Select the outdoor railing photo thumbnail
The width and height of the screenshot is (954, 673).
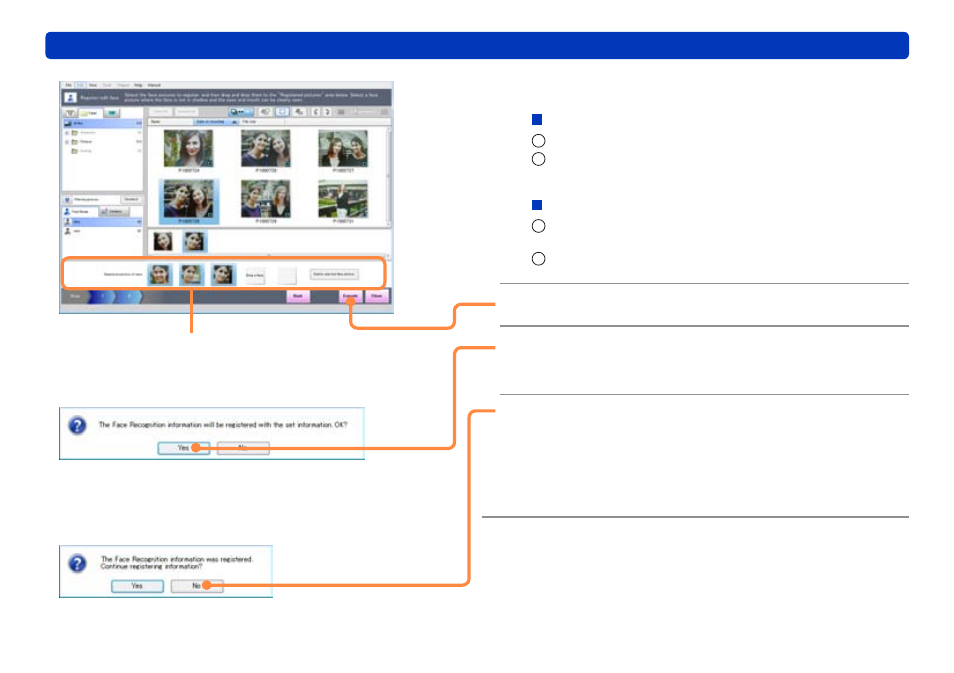343,199
